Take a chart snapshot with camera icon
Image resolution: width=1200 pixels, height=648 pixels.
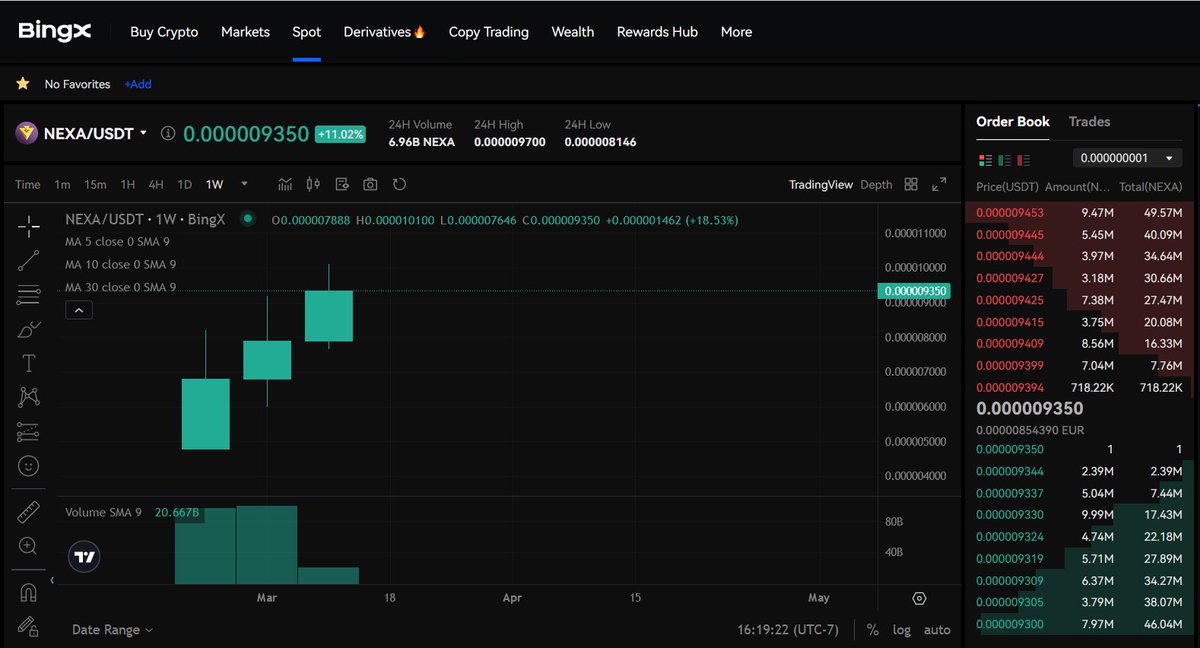coord(371,184)
